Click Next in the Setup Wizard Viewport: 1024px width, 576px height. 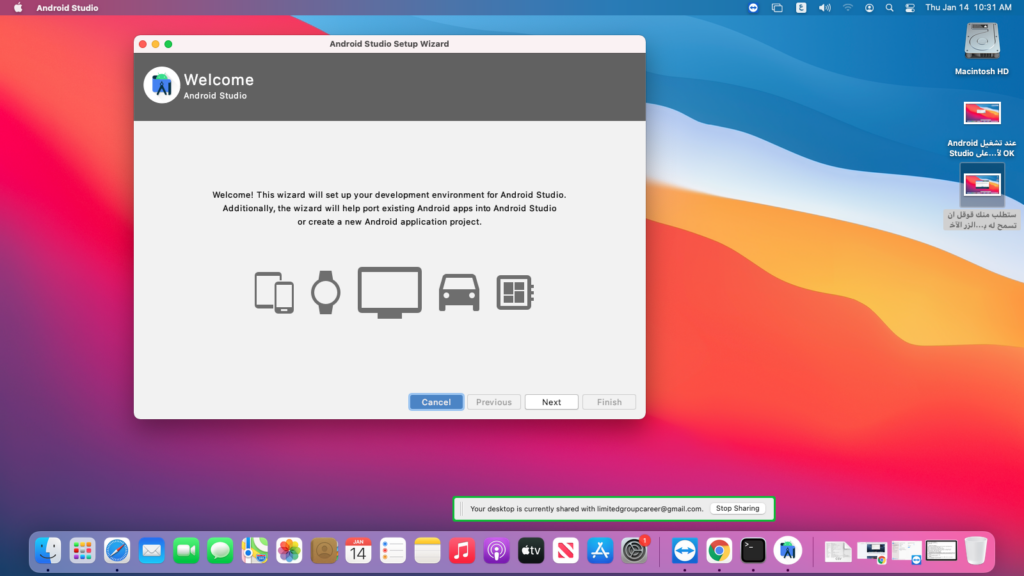(551, 402)
